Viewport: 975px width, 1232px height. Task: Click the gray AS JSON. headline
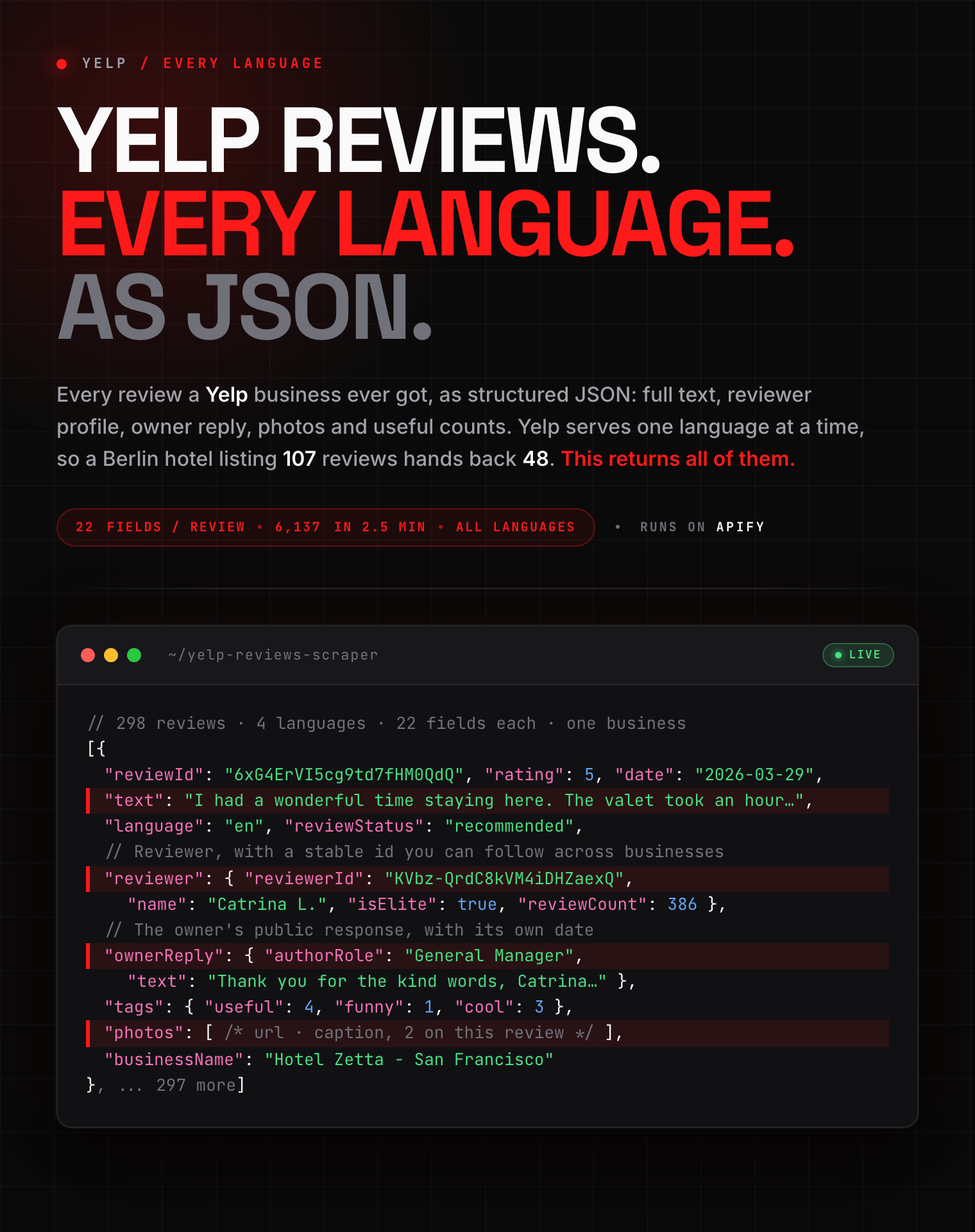245,306
